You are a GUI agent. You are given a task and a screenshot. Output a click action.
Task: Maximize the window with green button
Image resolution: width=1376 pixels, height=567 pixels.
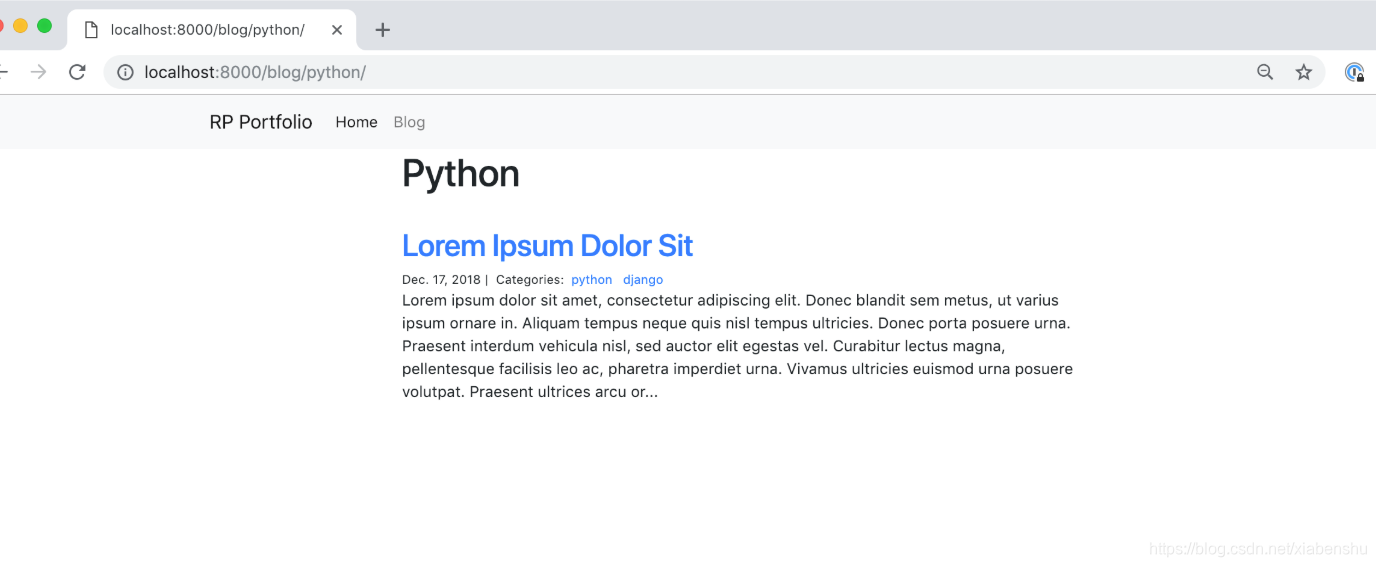click(x=44, y=26)
